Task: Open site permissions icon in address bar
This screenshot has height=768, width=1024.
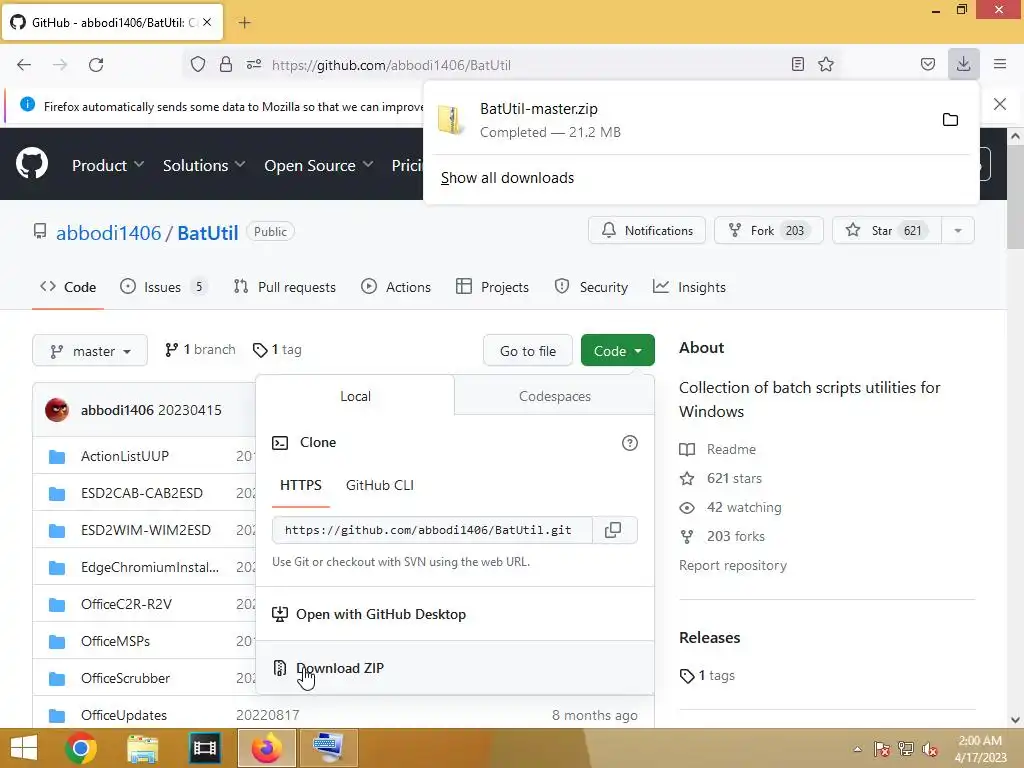Action: click(x=254, y=65)
